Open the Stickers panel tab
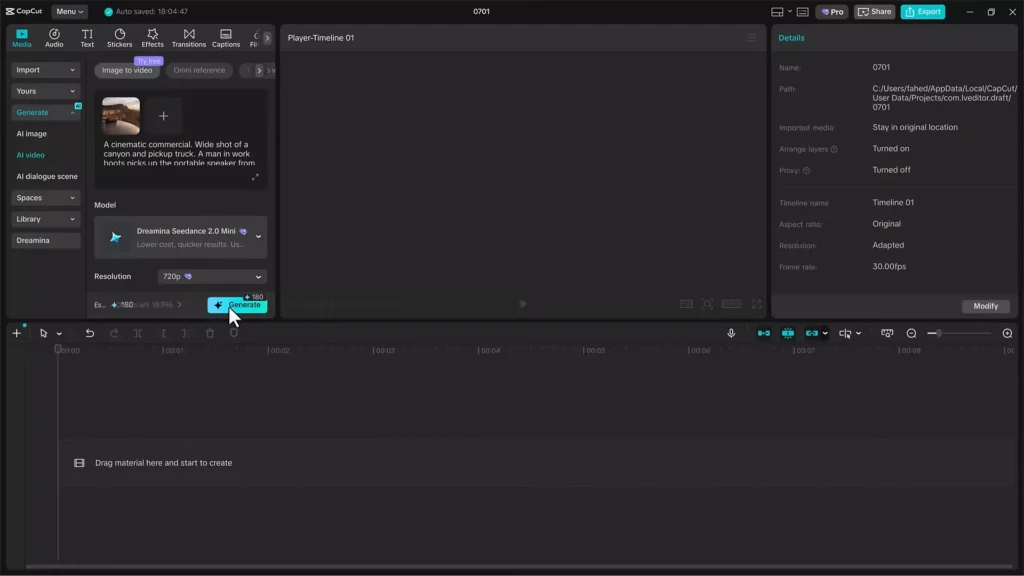Viewport: 1024px width, 576px height. [x=120, y=38]
